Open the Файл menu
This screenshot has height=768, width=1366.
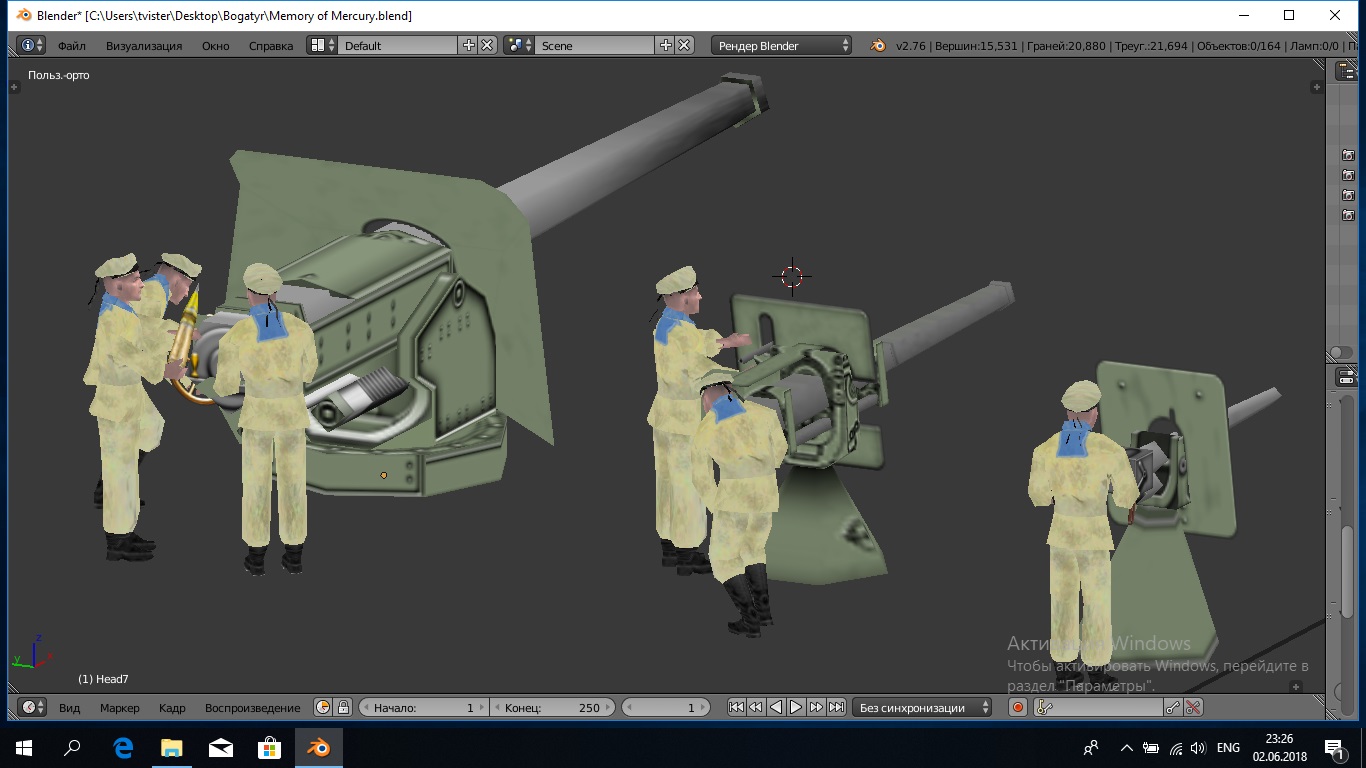71,45
